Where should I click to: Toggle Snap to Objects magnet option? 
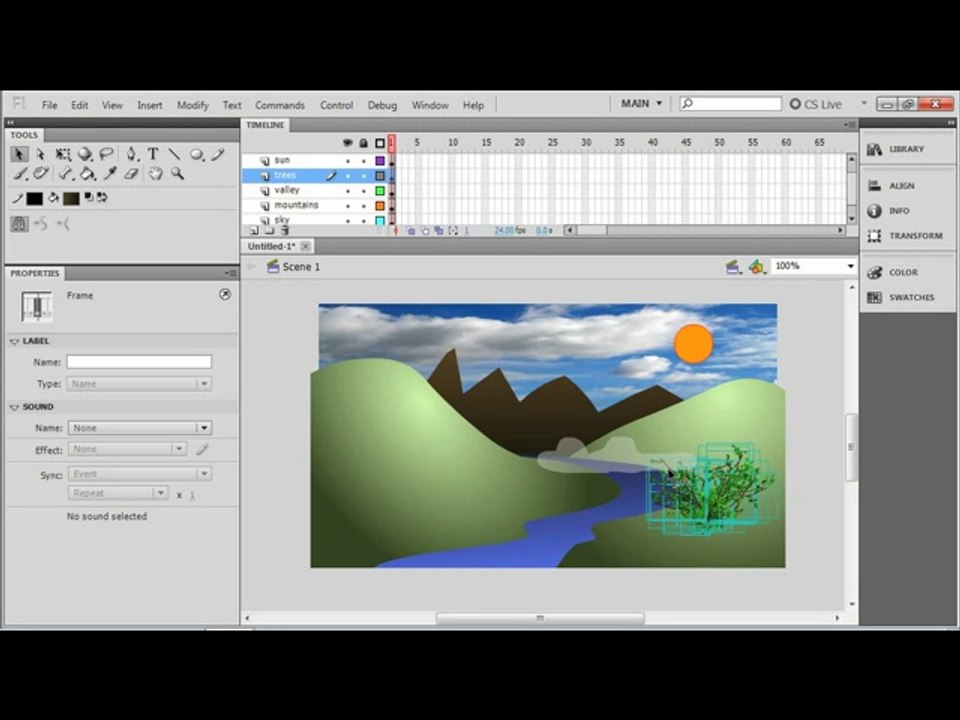(20, 224)
